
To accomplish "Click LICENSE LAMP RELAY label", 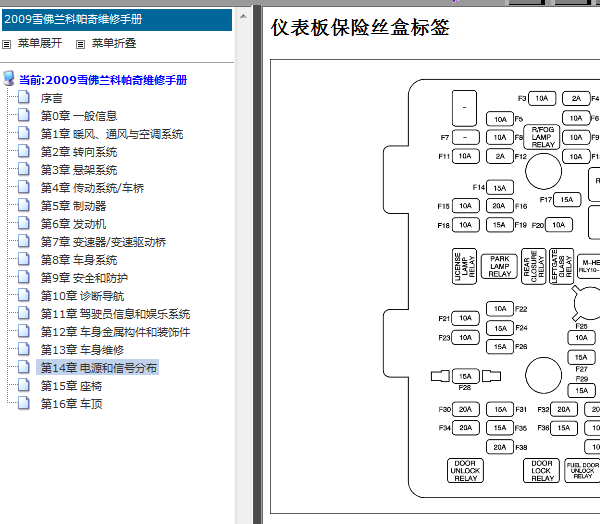I will point(464,266).
